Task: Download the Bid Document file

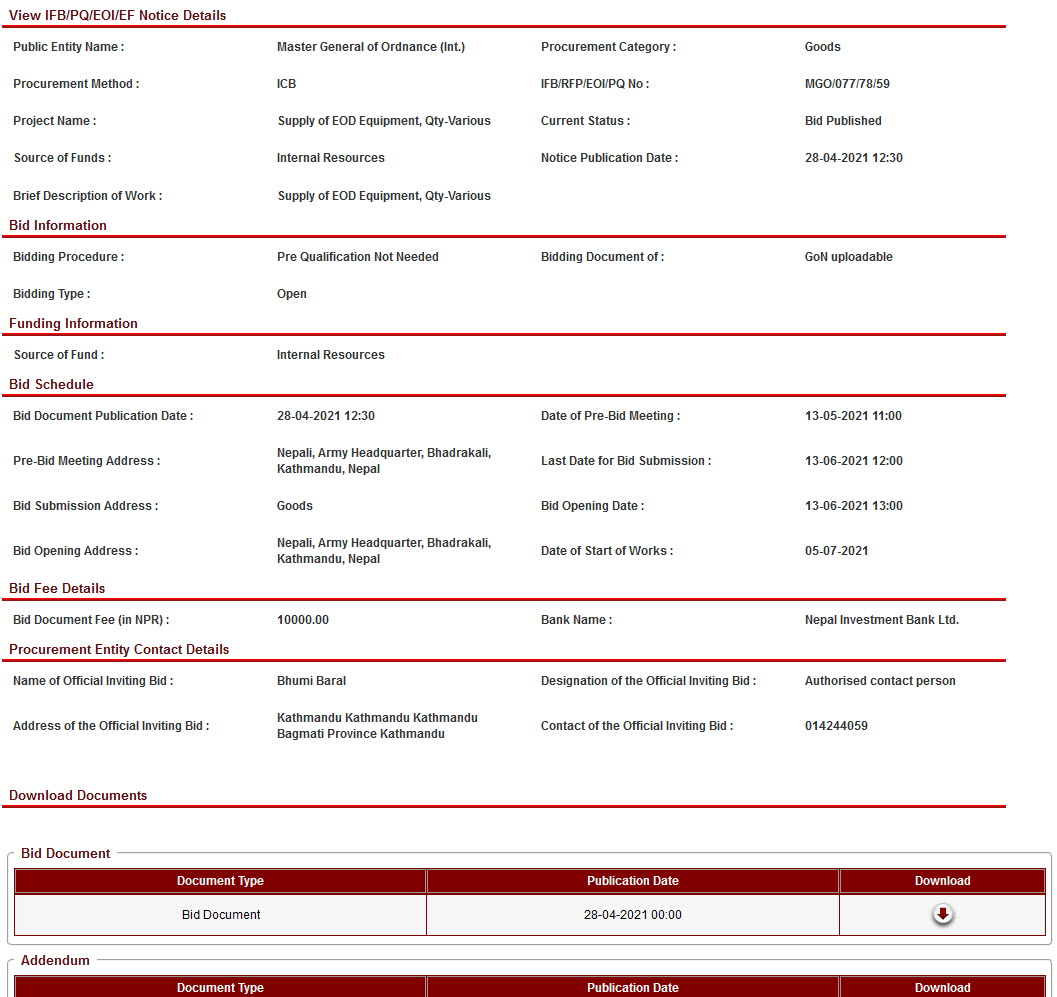Action: [942, 914]
